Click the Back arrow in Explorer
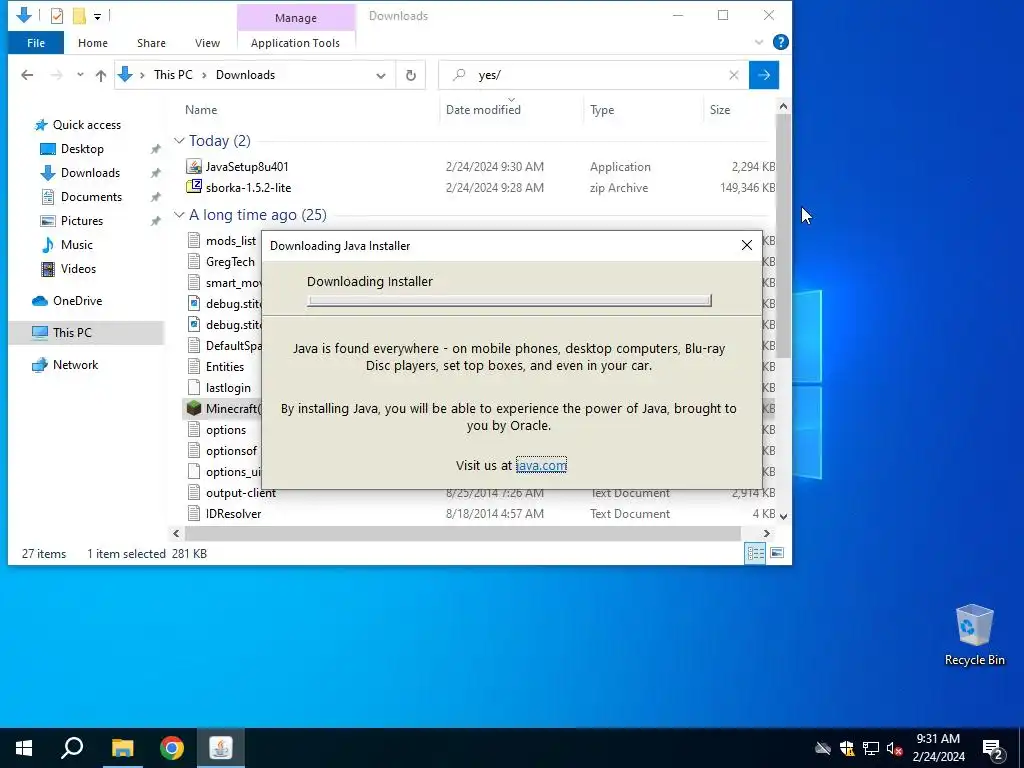Viewport: 1024px width, 768px height. coord(27,75)
